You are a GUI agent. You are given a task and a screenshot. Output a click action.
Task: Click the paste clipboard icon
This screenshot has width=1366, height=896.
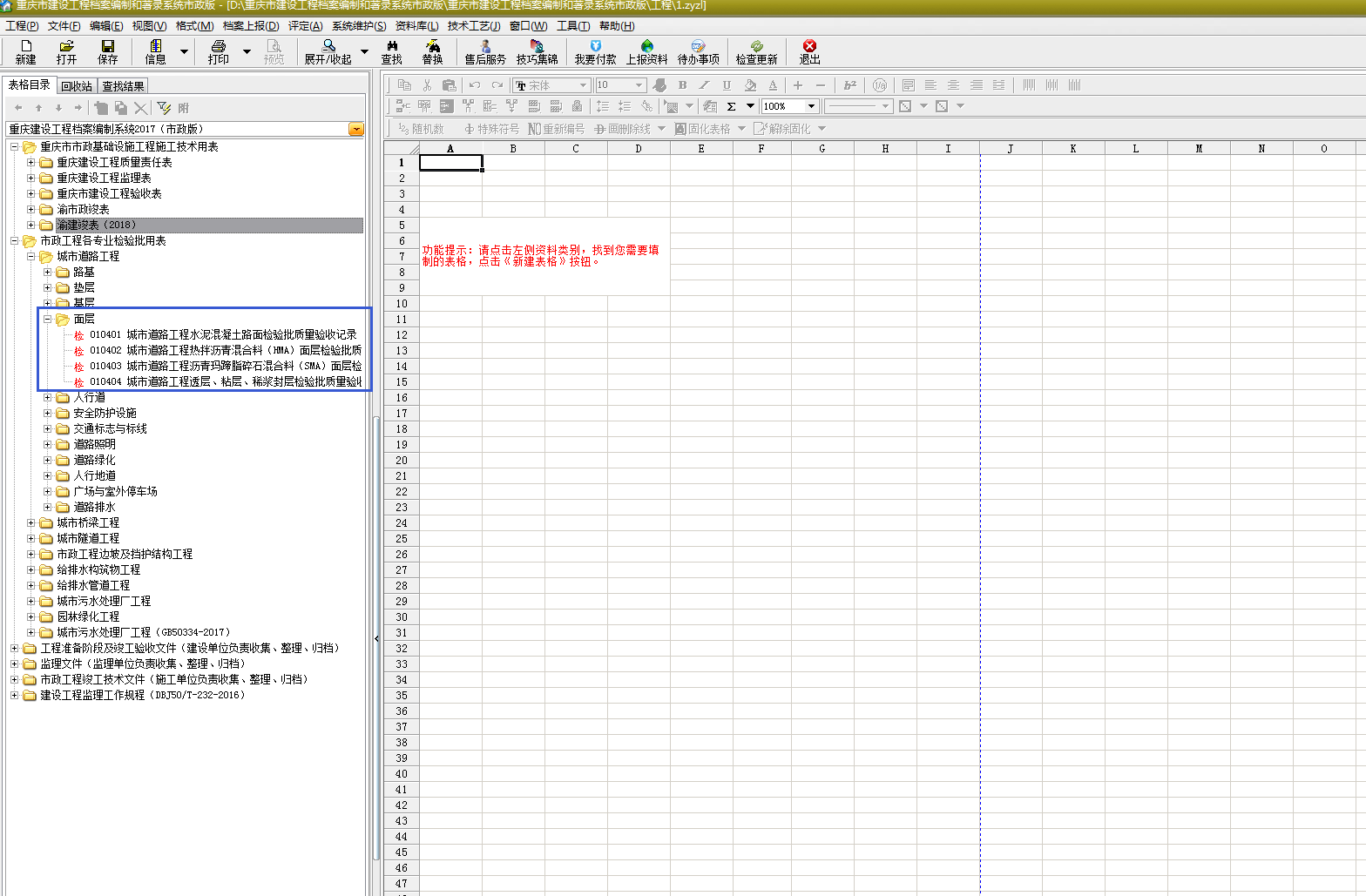point(450,84)
